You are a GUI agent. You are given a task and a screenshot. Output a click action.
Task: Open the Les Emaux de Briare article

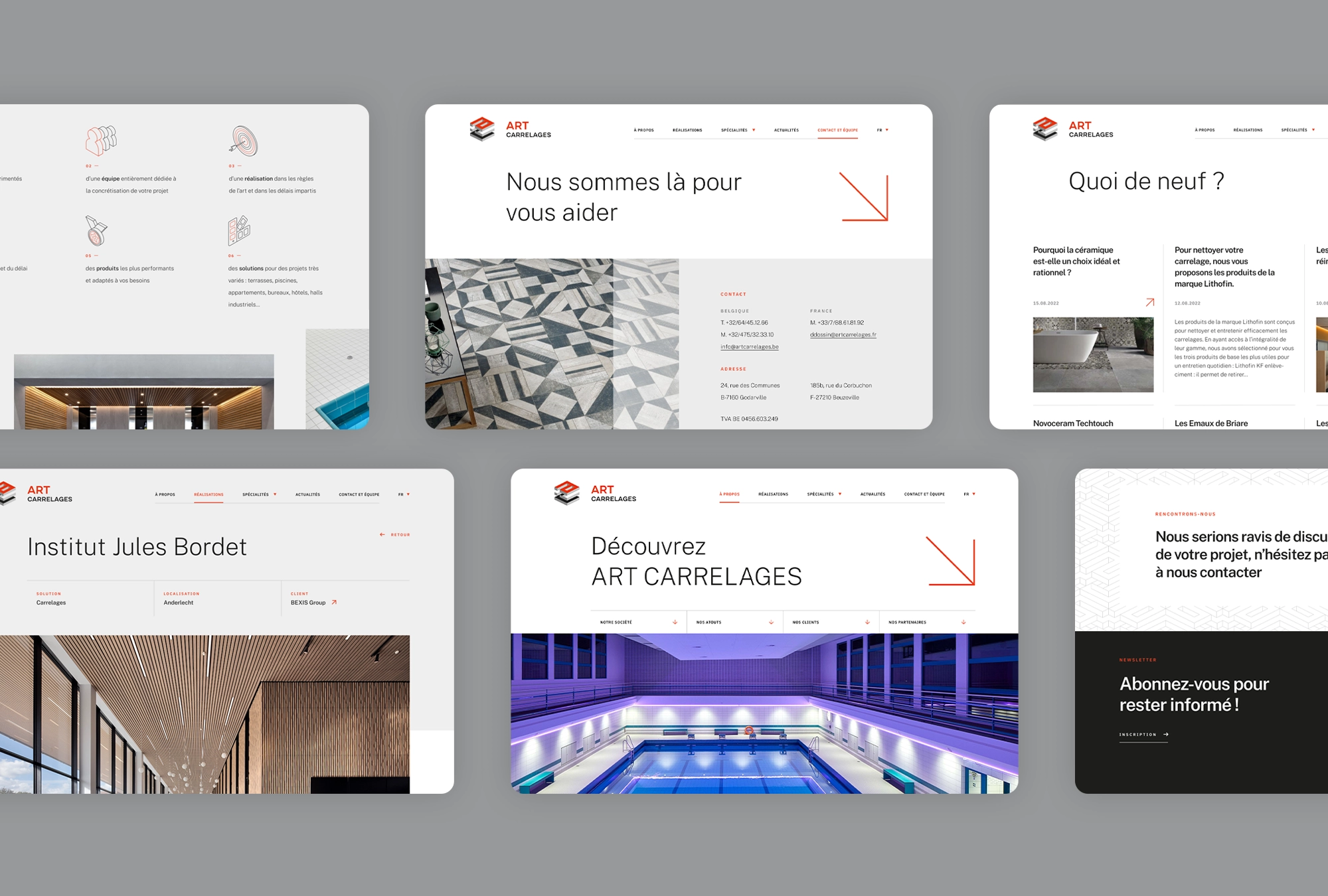[1211, 423]
